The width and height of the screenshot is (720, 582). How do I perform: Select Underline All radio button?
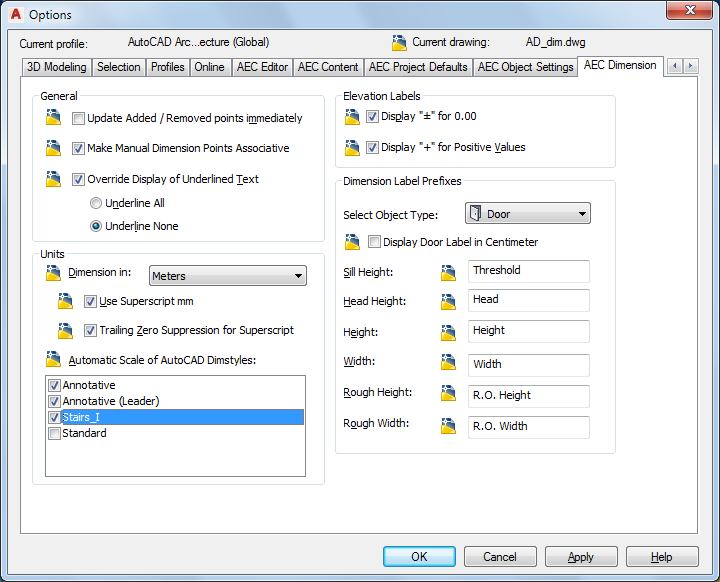(96, 203)
